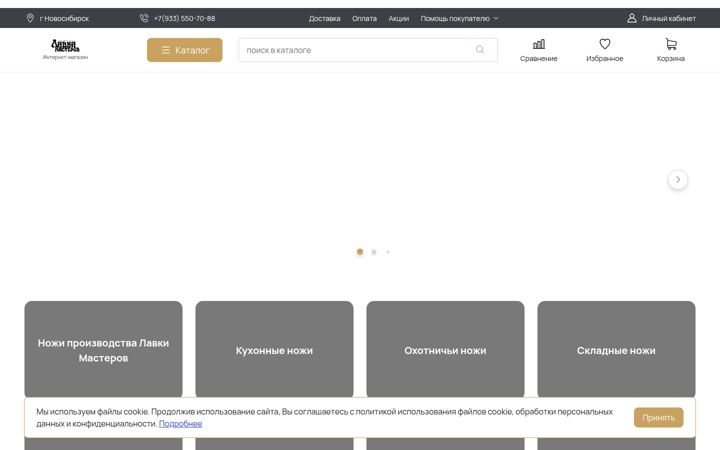Open the Кухонные ножи category card
Viewport: 720px width, 450px height.
click(274, 350)
